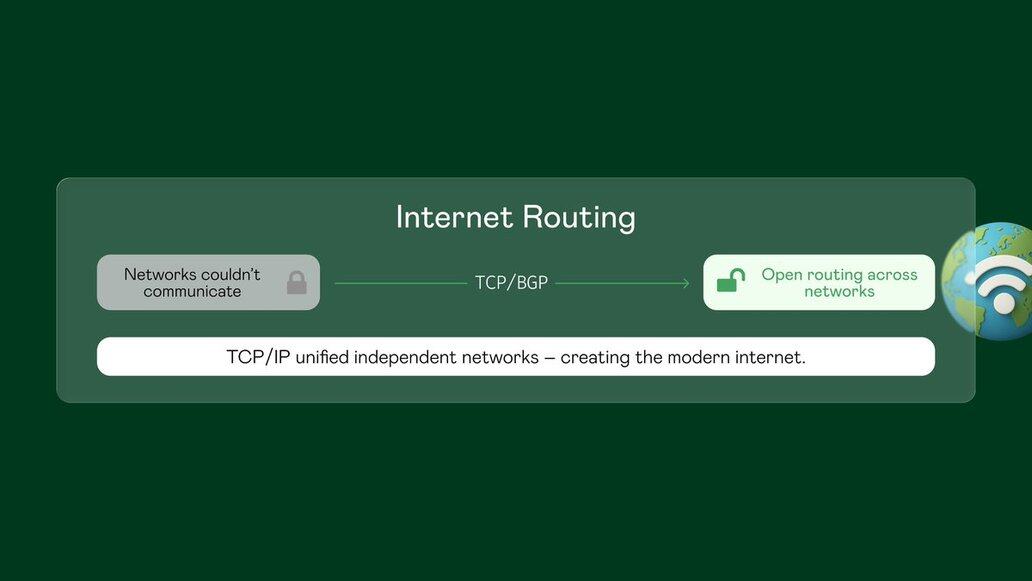Select the word Routing in the title

tap(580, 218)
